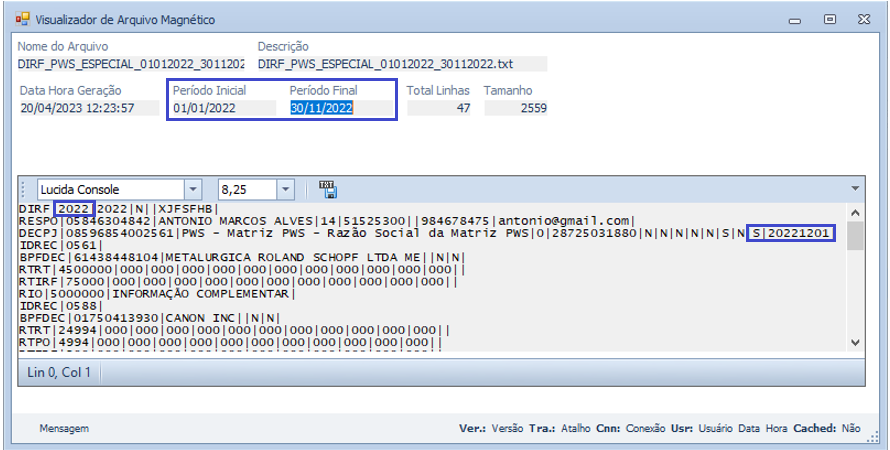Click the Cached: Não status entry
The width and height of the screenshot is (890, 450).
[827, 428]
